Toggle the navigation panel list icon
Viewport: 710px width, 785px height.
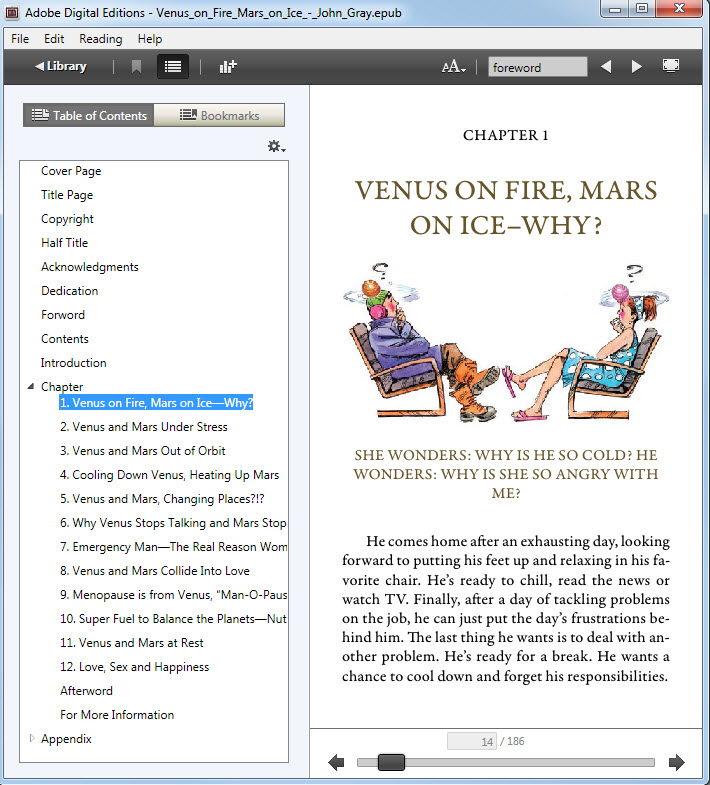pyautogui.click(x=173, y=67)
